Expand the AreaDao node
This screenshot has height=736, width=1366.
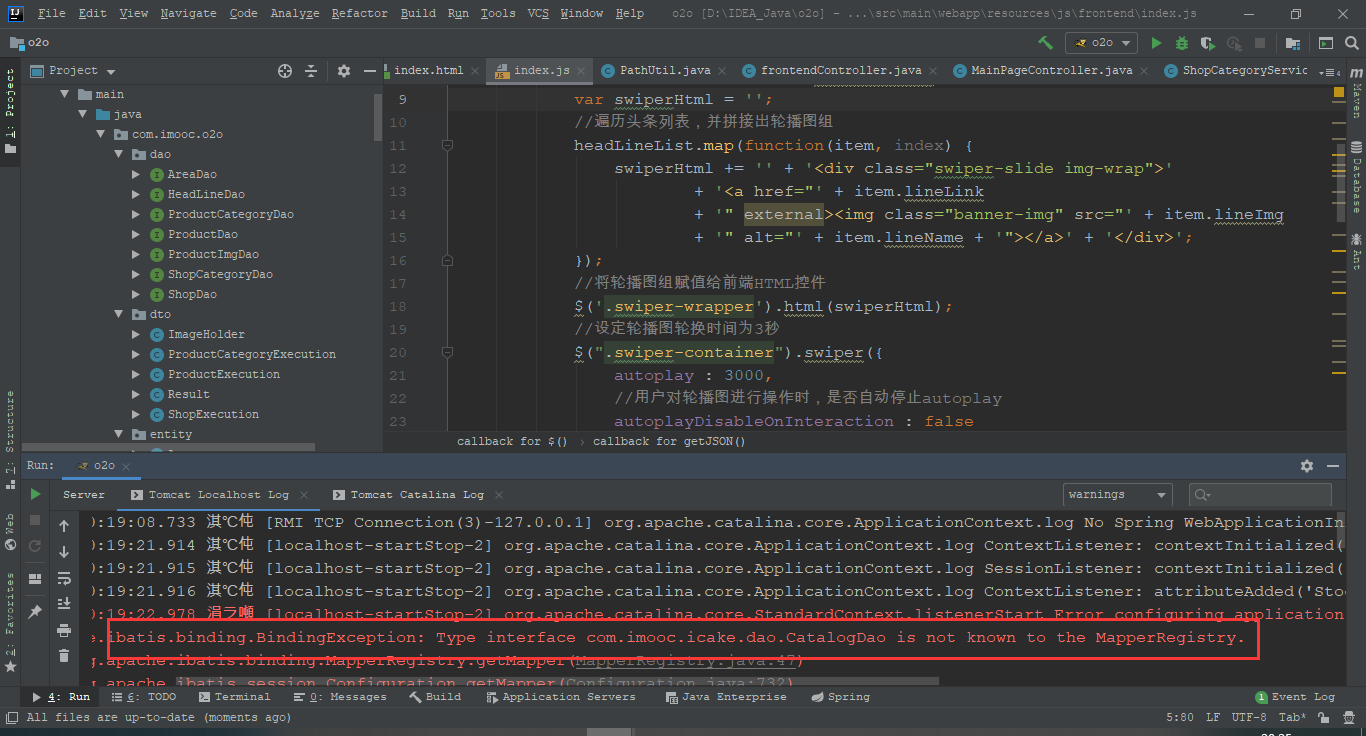[x=136, y=174]
